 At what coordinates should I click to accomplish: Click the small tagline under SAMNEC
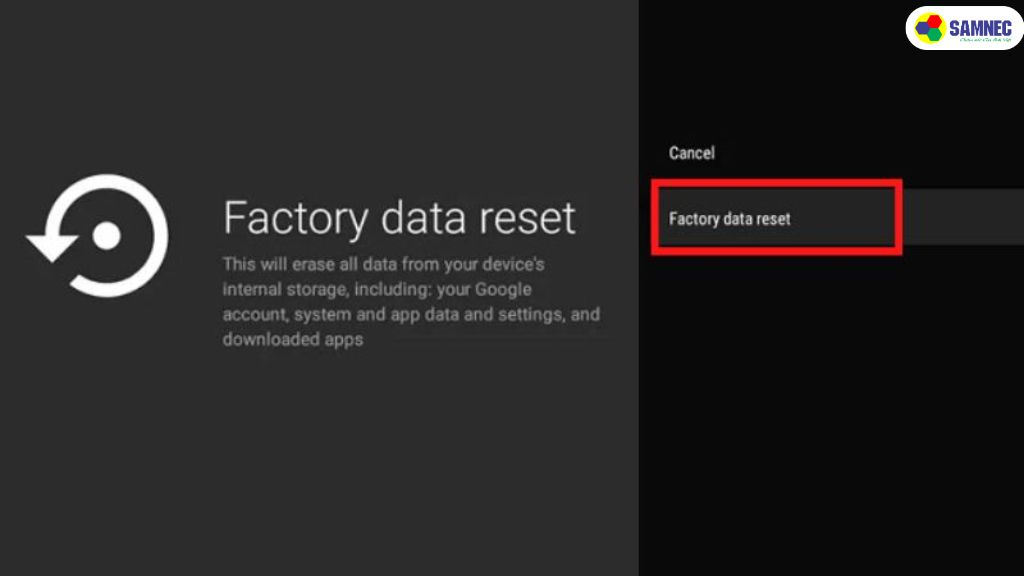pyautogui.click(x=980, y=40)
